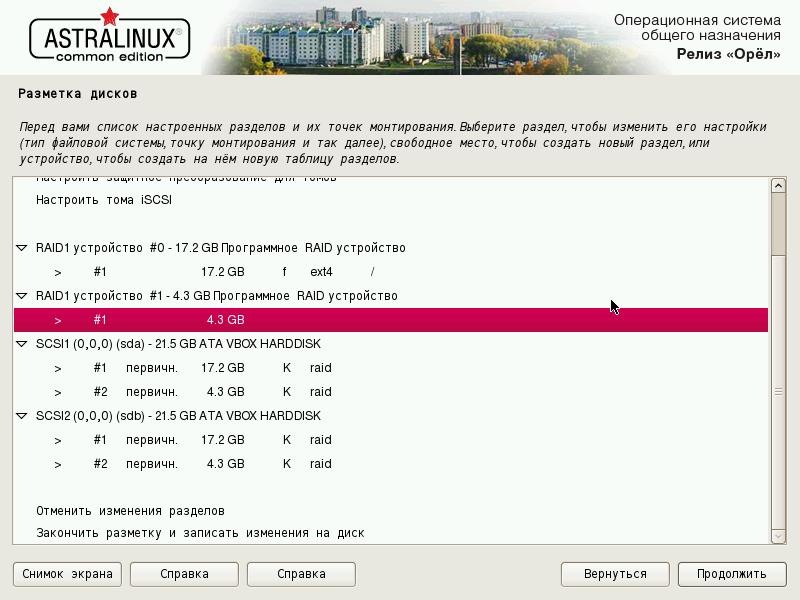This screenshot has height=600, width=800.
Task: Collapse RAID1 device #0 tree node
Action: 22,248
